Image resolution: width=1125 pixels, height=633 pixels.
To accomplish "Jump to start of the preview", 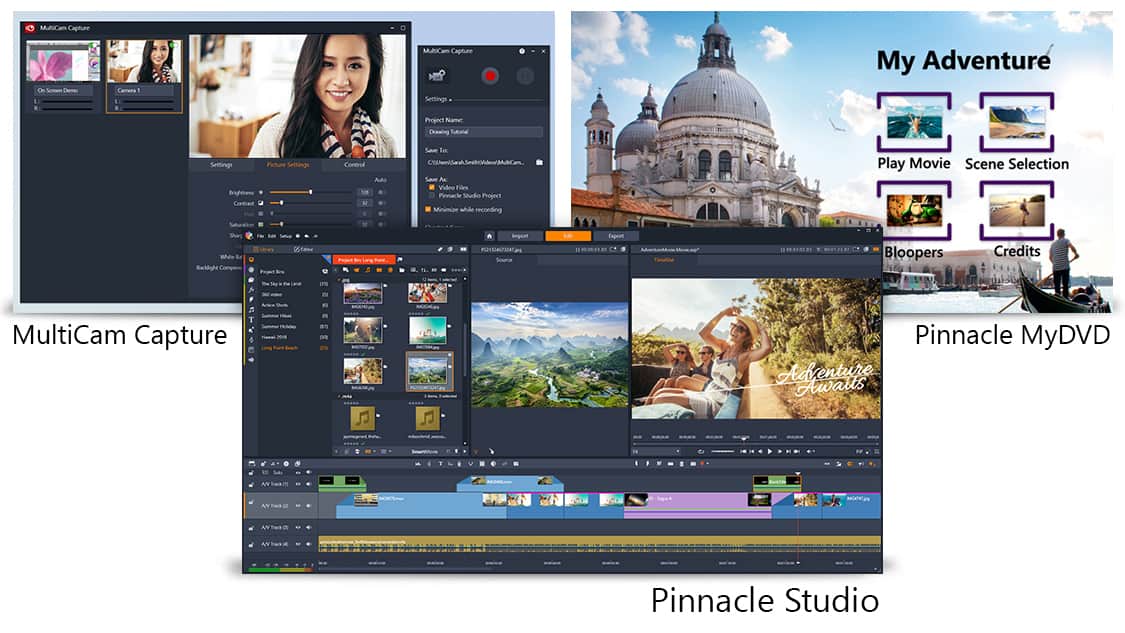I will pyautogui.click(x=743, y=451).
